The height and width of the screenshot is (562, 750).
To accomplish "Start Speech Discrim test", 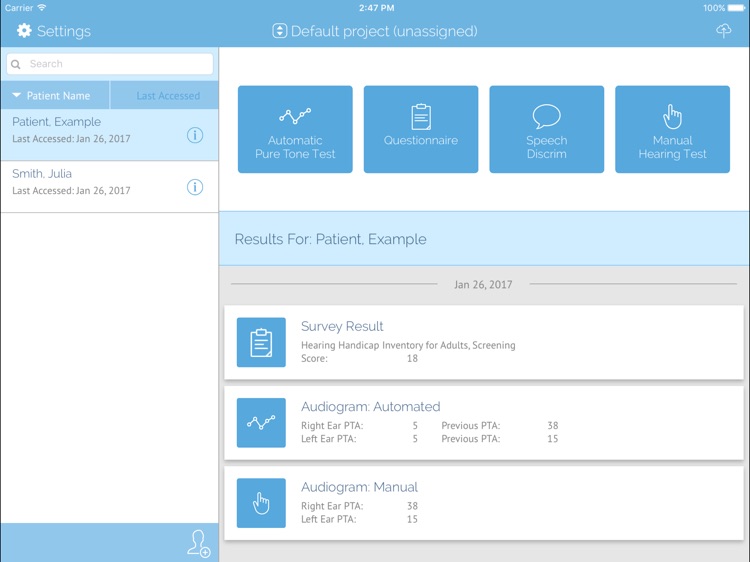I will [547, 129].
